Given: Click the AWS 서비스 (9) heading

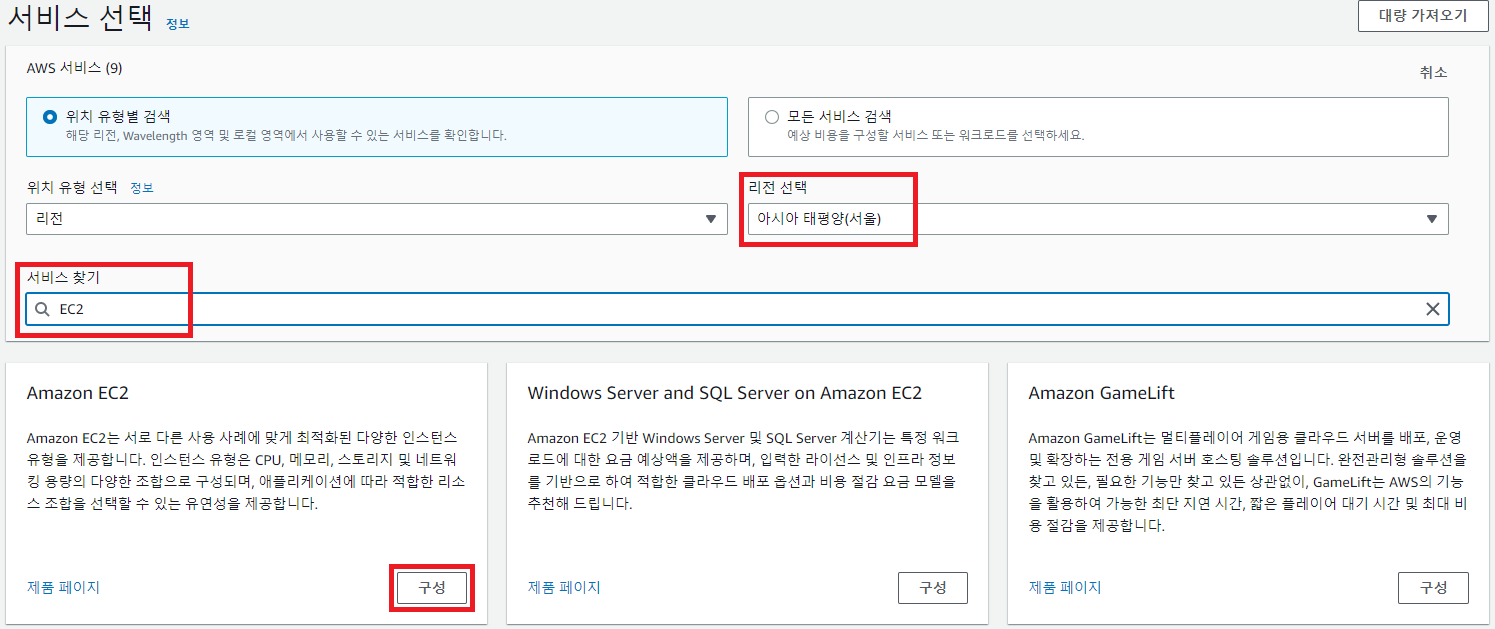Looking at the screenshot, I should 74,68.
